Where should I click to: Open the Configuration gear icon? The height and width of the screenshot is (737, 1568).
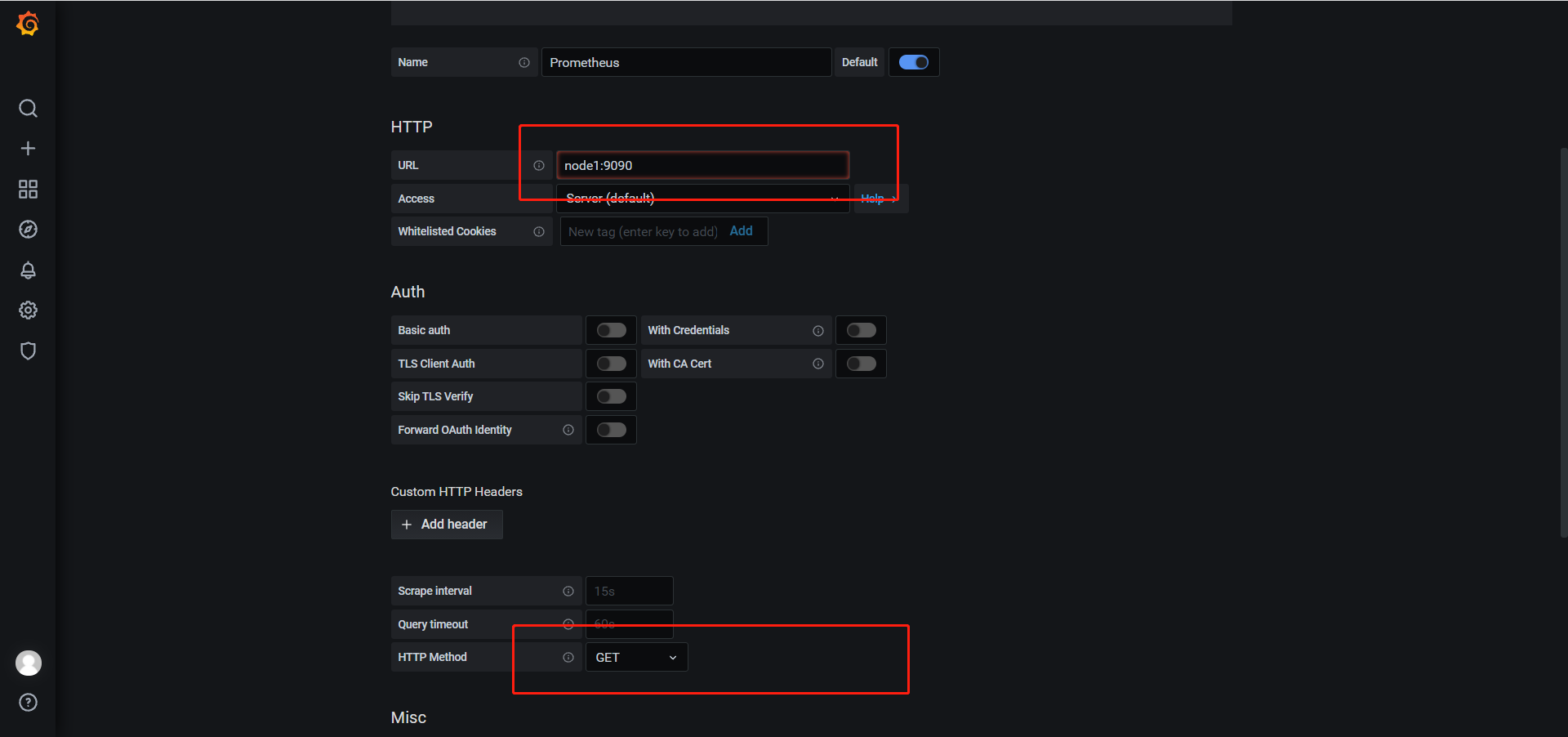[28, 310]
